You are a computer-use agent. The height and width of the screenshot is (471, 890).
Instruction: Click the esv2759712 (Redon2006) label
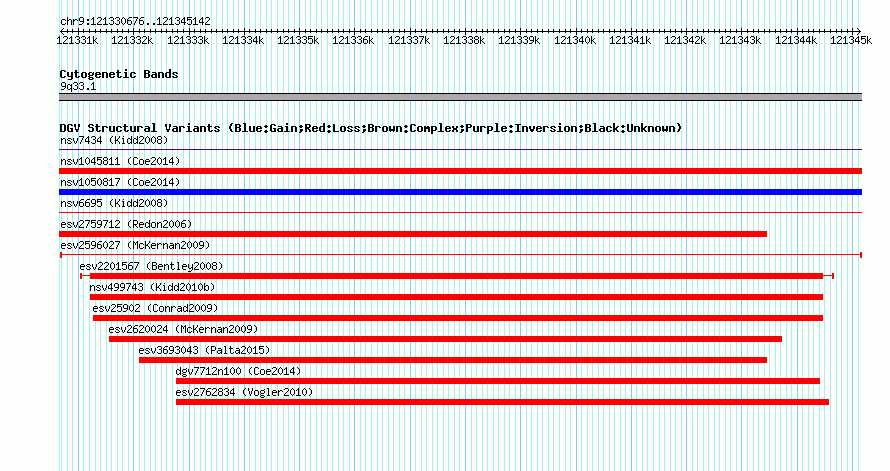click(x=126, y=224)
